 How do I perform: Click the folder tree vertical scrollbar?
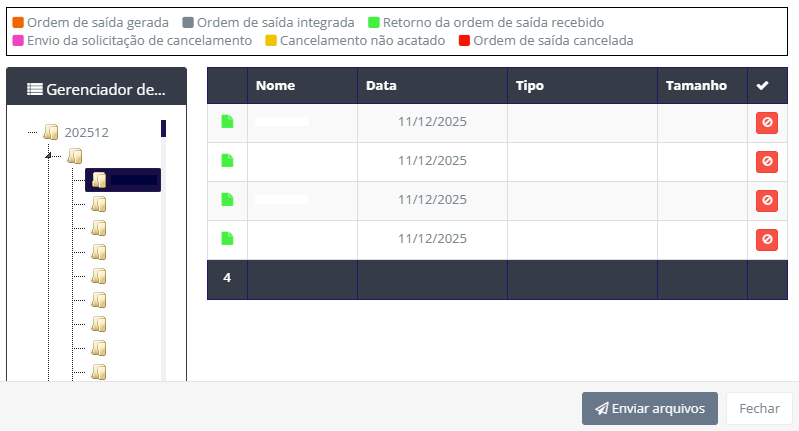click(x=163, y=250)
